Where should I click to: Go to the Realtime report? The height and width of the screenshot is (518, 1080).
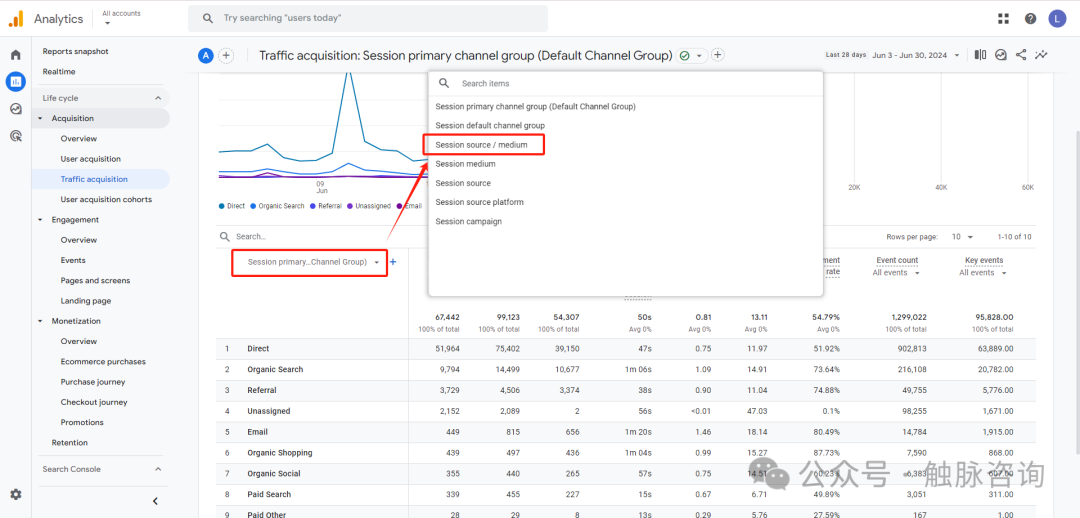coord(59,72)
